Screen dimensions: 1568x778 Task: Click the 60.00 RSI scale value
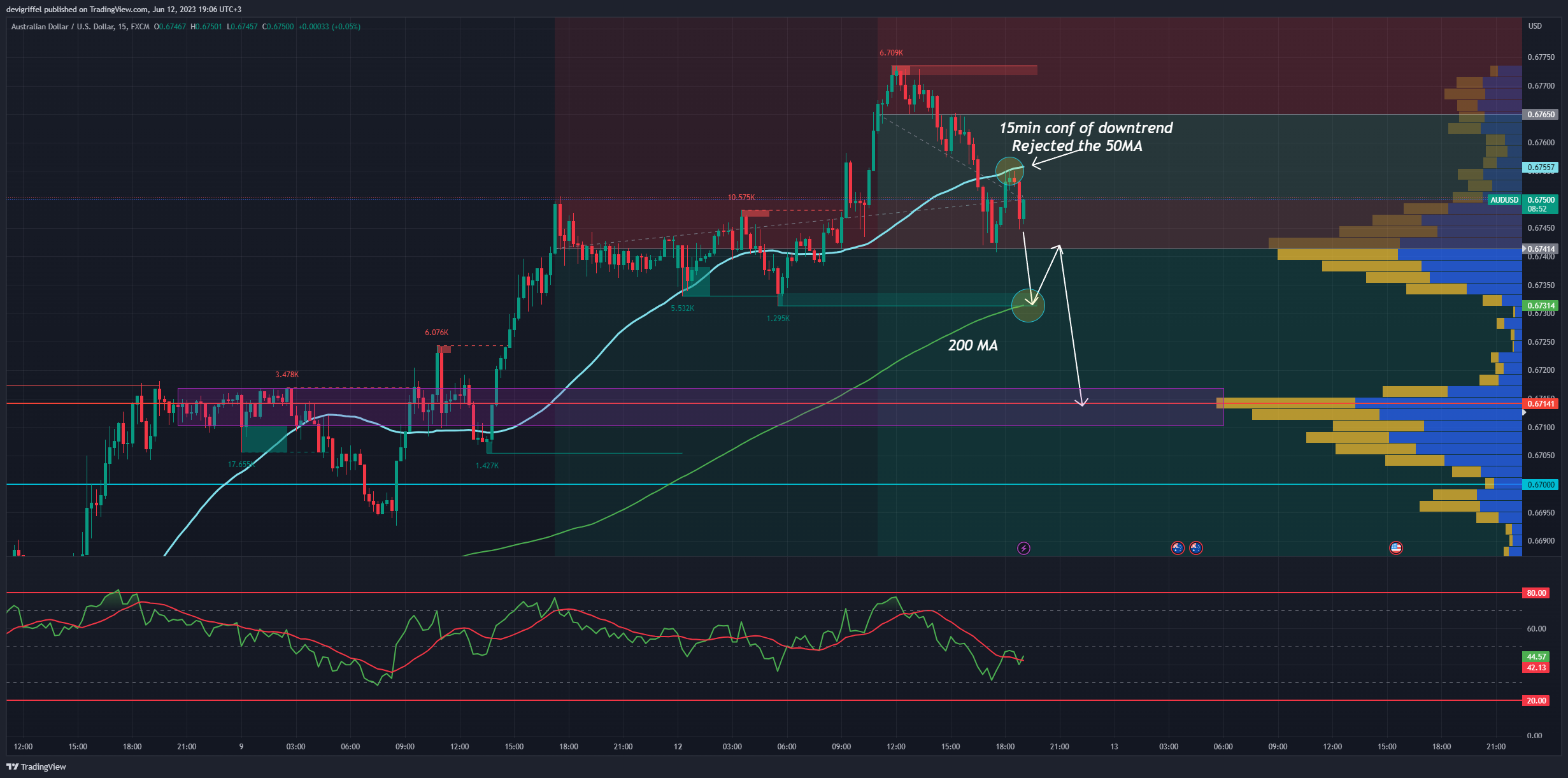[1536, 629]
